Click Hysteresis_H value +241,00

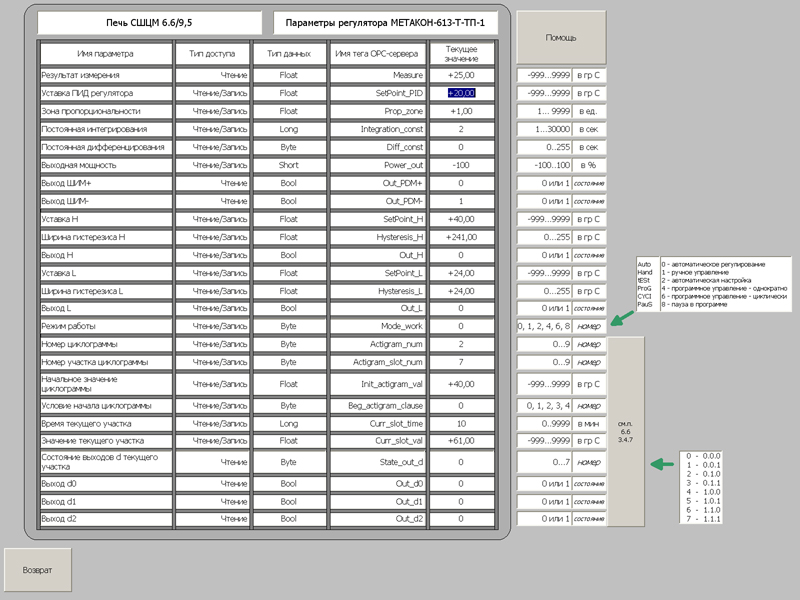click(x=462, y=237)
